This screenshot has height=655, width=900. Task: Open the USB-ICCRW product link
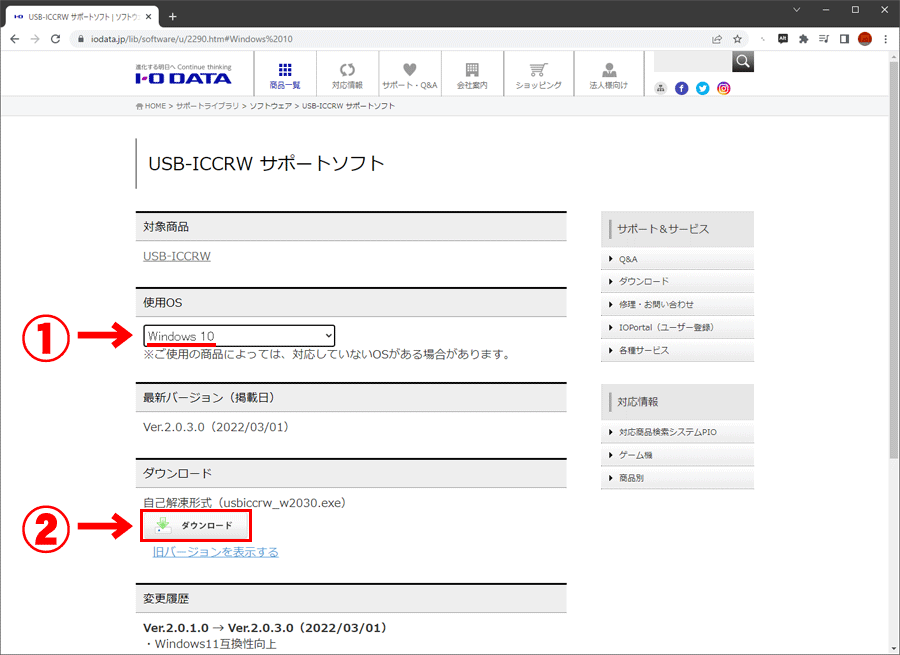pos(177,256)
